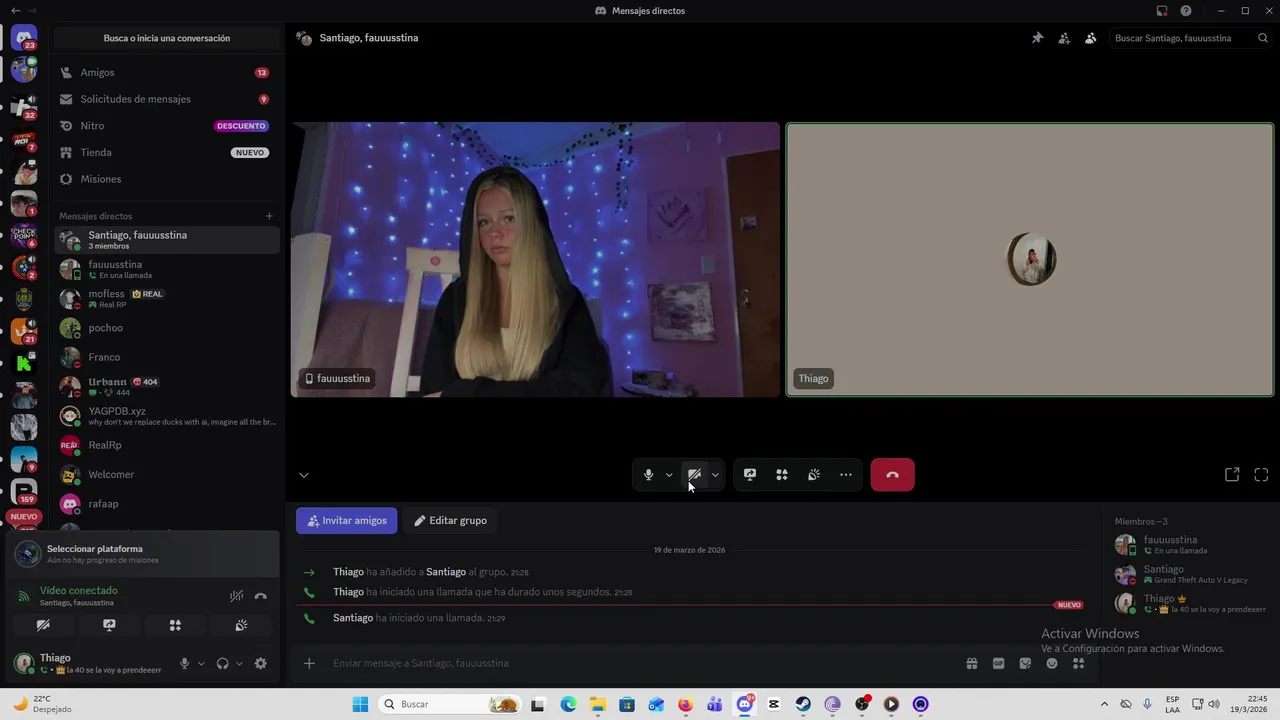Send a gift with gift icon
This screenshot has width=1280, height=720.
click(971, 663)
